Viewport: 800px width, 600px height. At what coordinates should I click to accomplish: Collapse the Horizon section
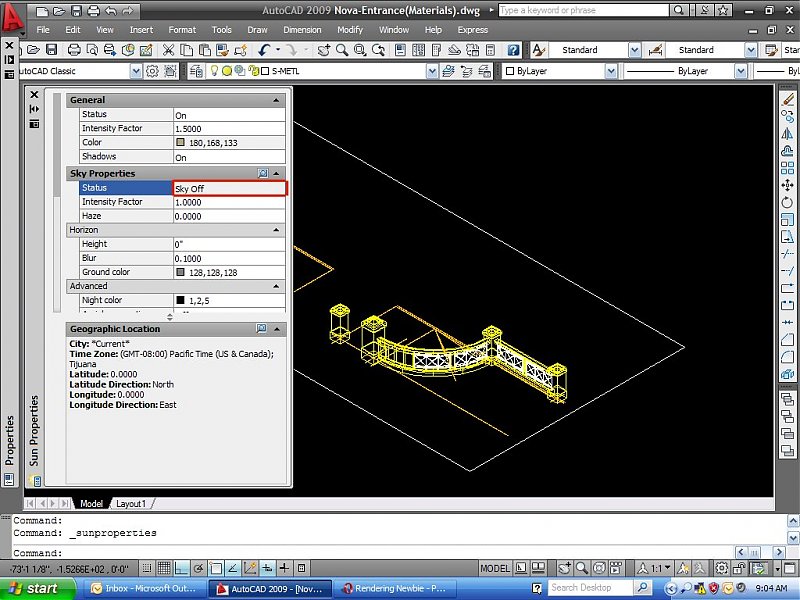tap(276, 230)
